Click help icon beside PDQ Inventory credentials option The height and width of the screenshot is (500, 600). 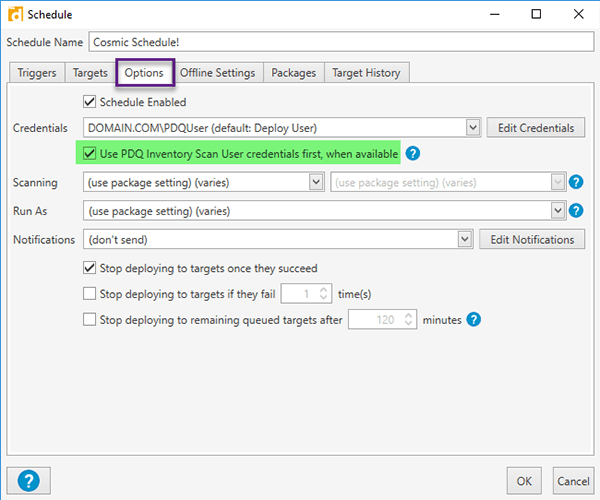coord(412,154)
